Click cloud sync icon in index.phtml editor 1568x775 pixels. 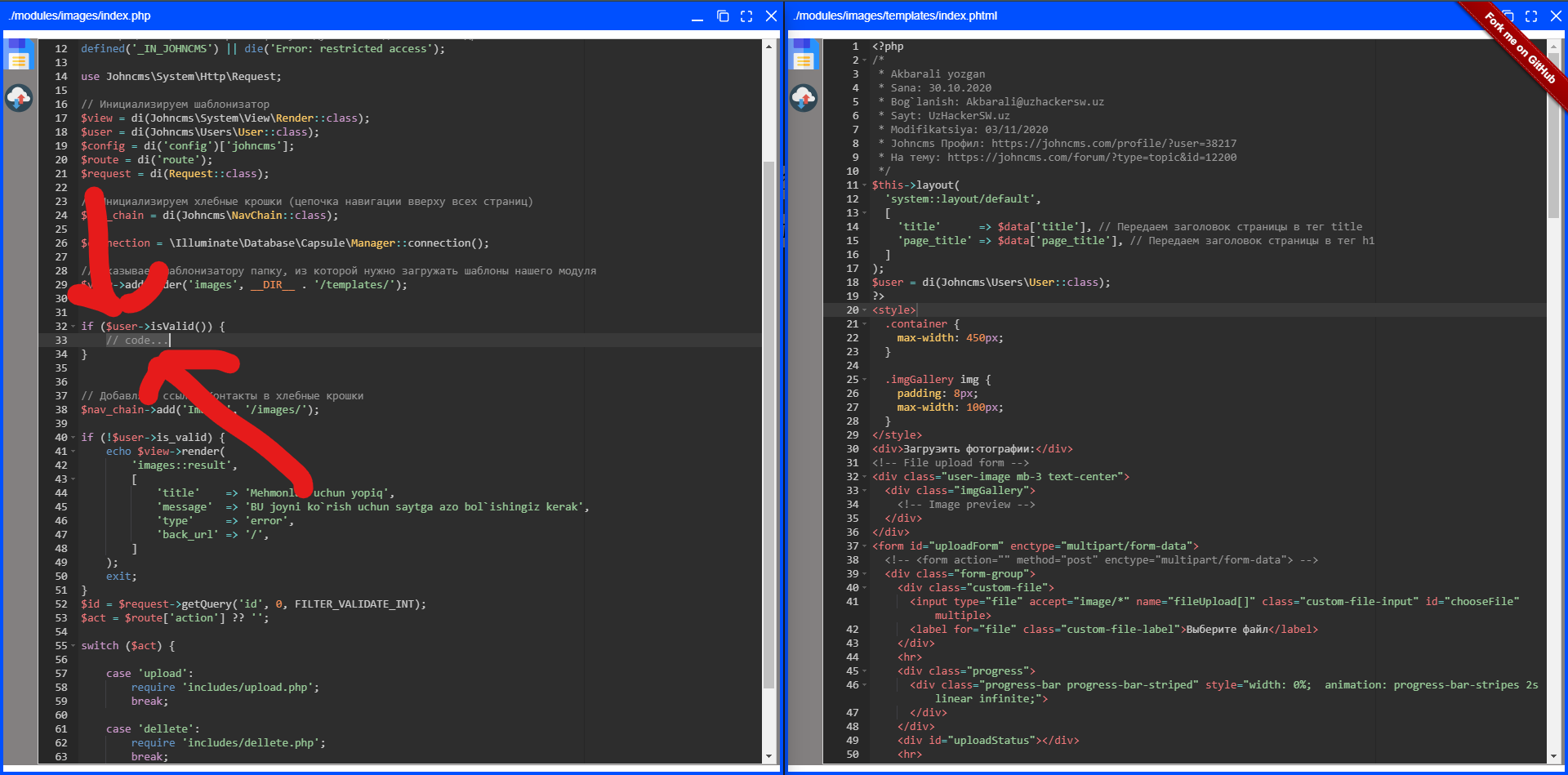point(804,98)
